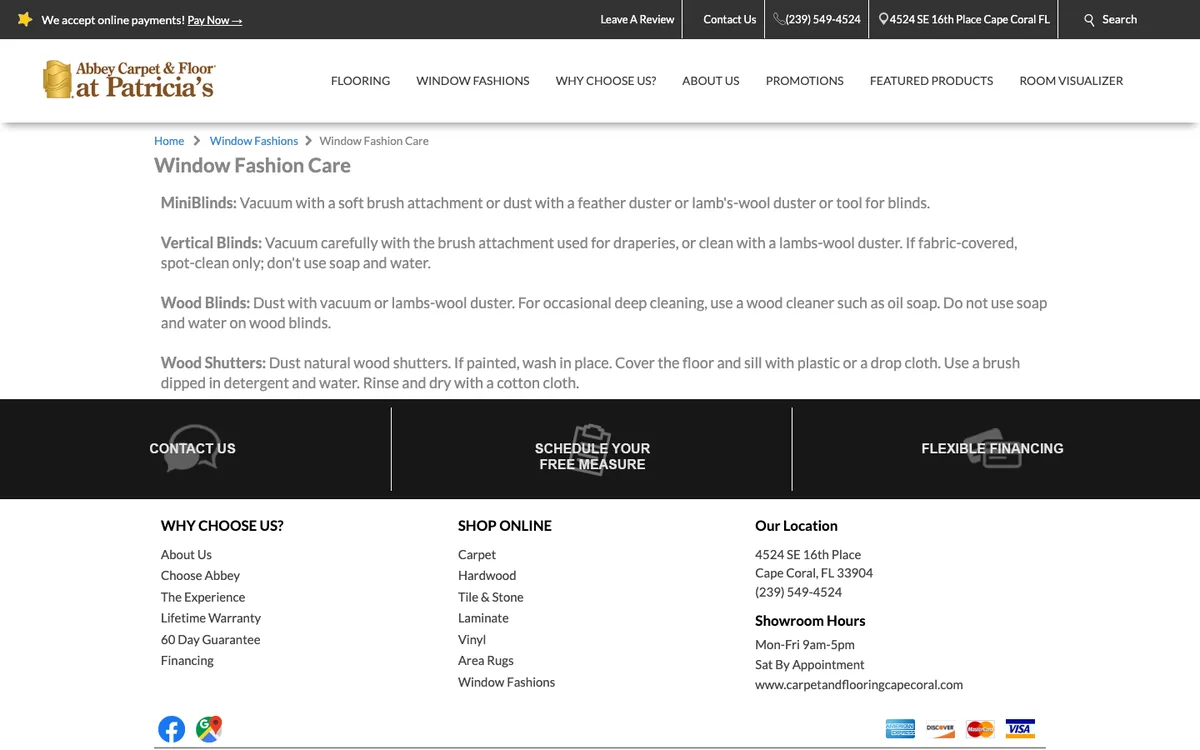Image resolution: width=1200 pixels, height=750 pixels.
Task: Open Window Fashions under Shop Online
Action: [x=506, y=682]
